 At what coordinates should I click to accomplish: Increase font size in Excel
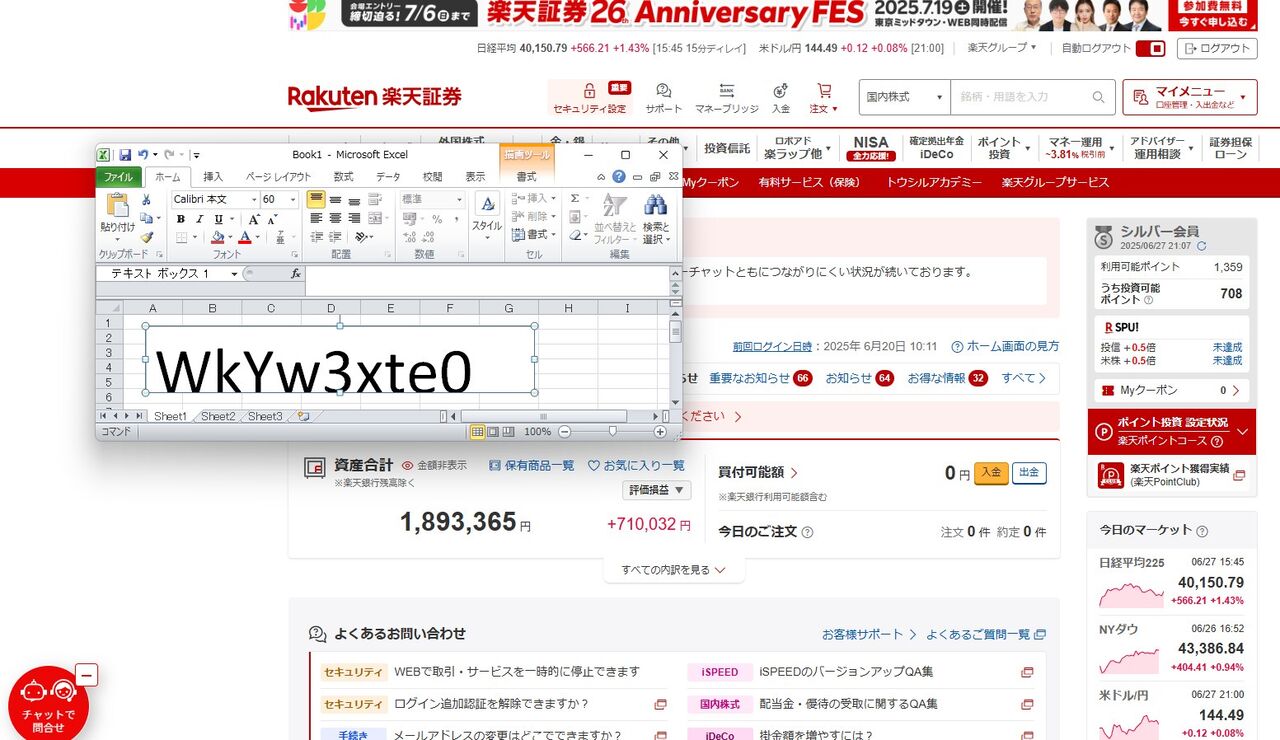pyautogui.click(x=254, y=219)
